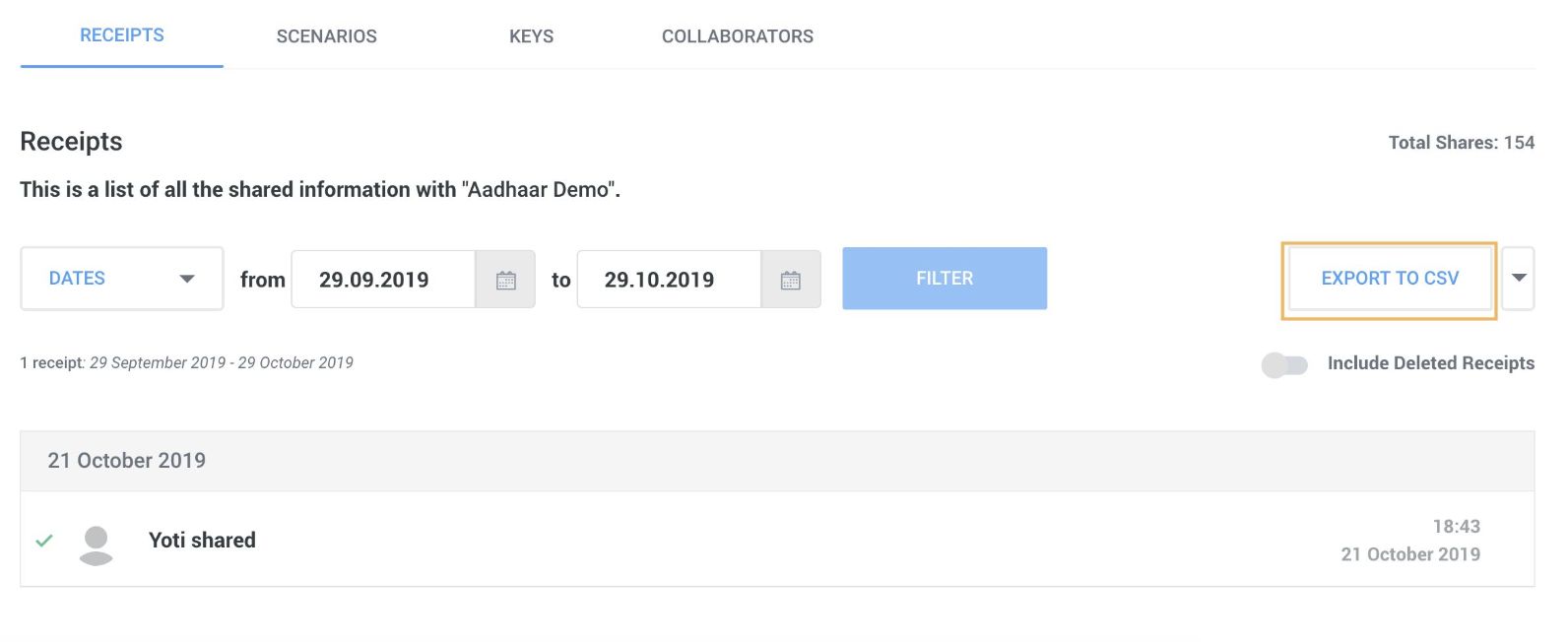Open the calendar picker for the to date
This screenshot has width=1568, height=642.
pos(790,280)
